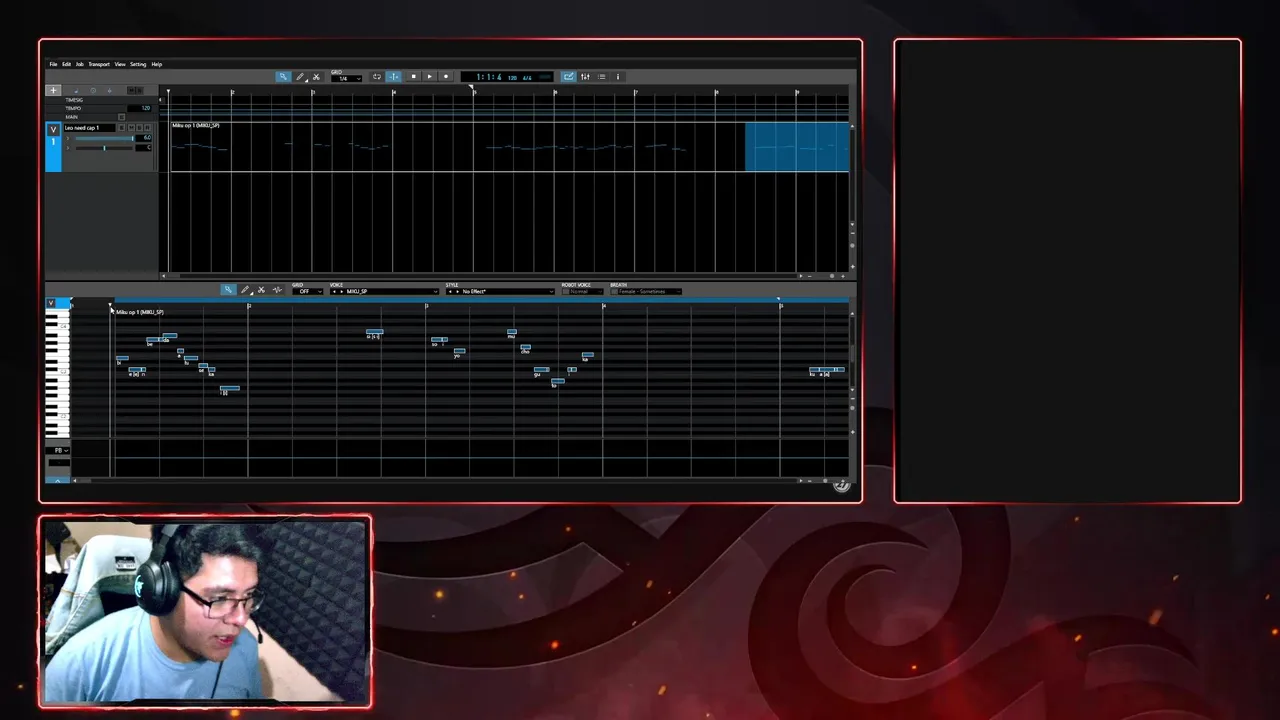Adjust the track pan slider
Screen dimensions: 1280x720
pyautogui.click(x=104, y=148)
